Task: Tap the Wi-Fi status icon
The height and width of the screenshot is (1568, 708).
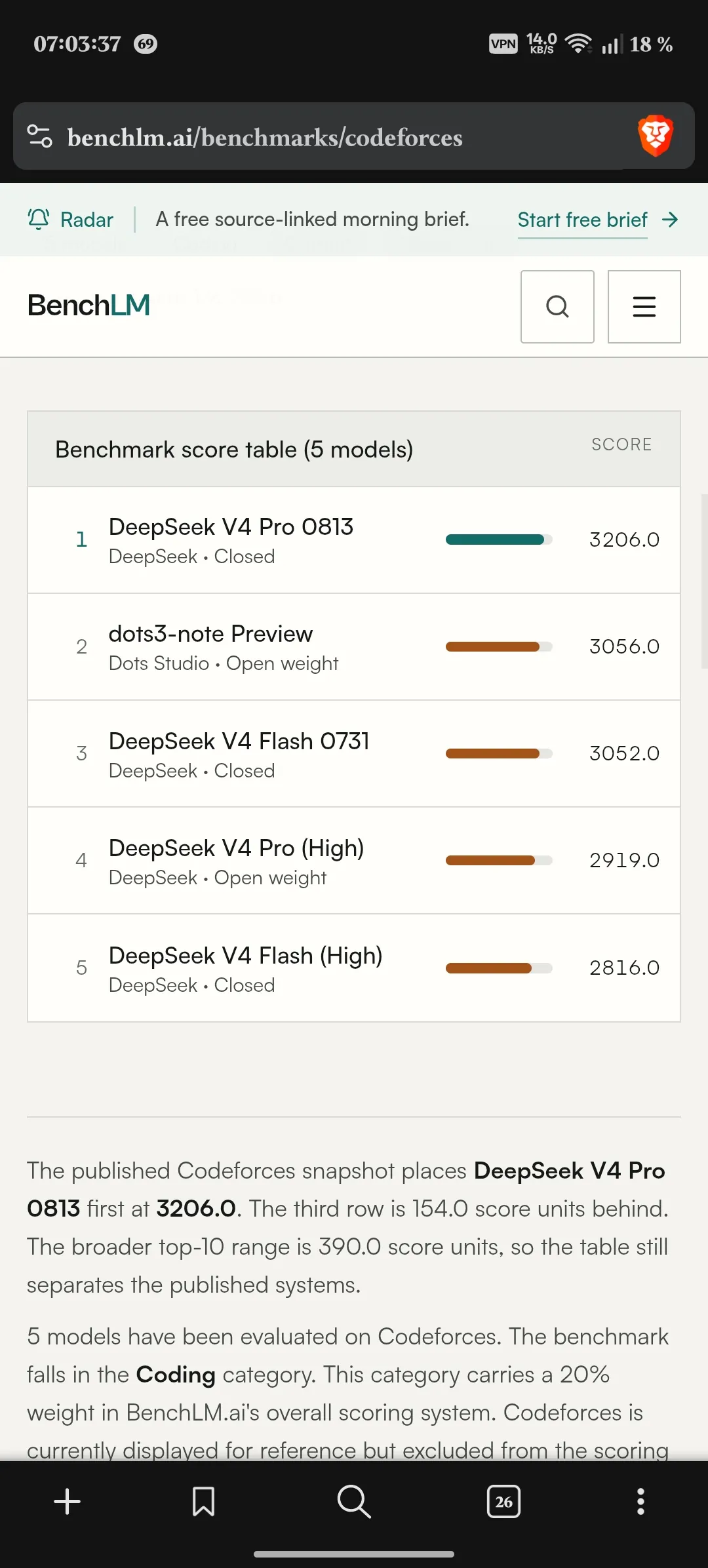Action: click(x=578, y=43)
